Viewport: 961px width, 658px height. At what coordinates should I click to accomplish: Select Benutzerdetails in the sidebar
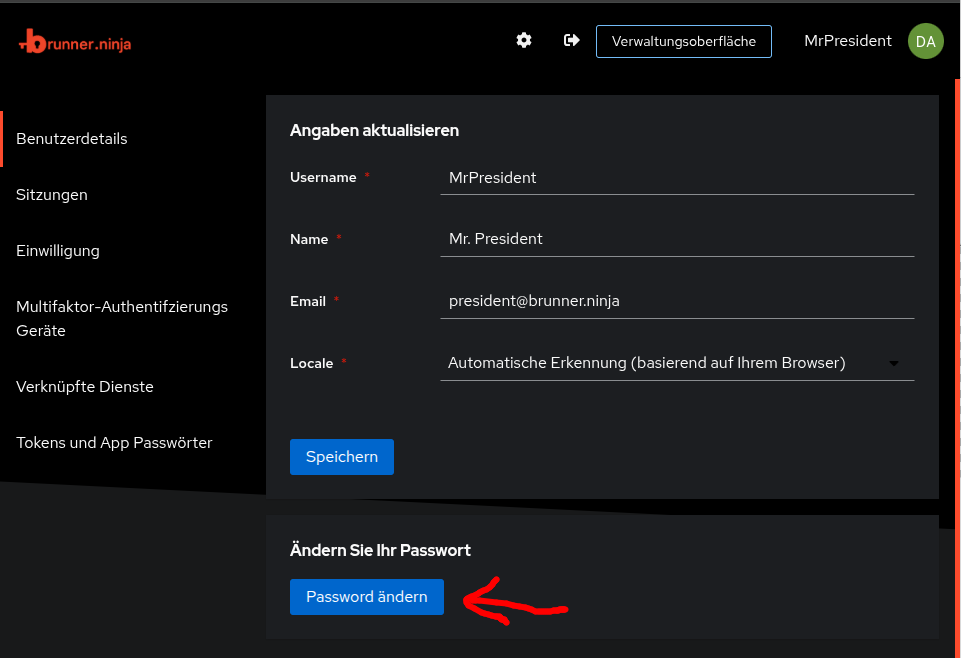point(72,139)
